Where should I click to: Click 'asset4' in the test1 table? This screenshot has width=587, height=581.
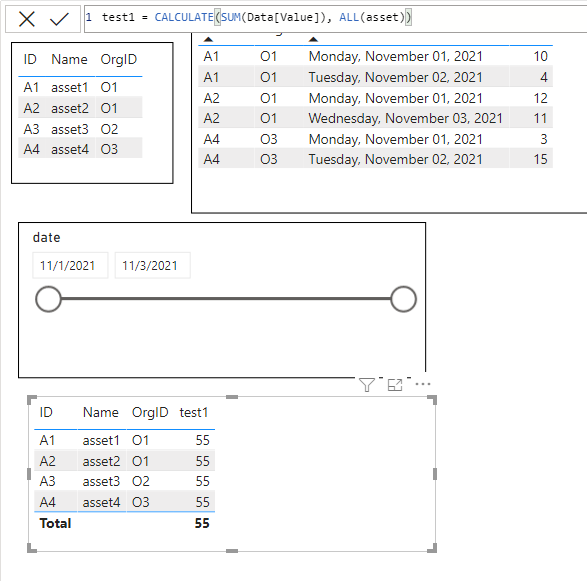click(101, 502)
